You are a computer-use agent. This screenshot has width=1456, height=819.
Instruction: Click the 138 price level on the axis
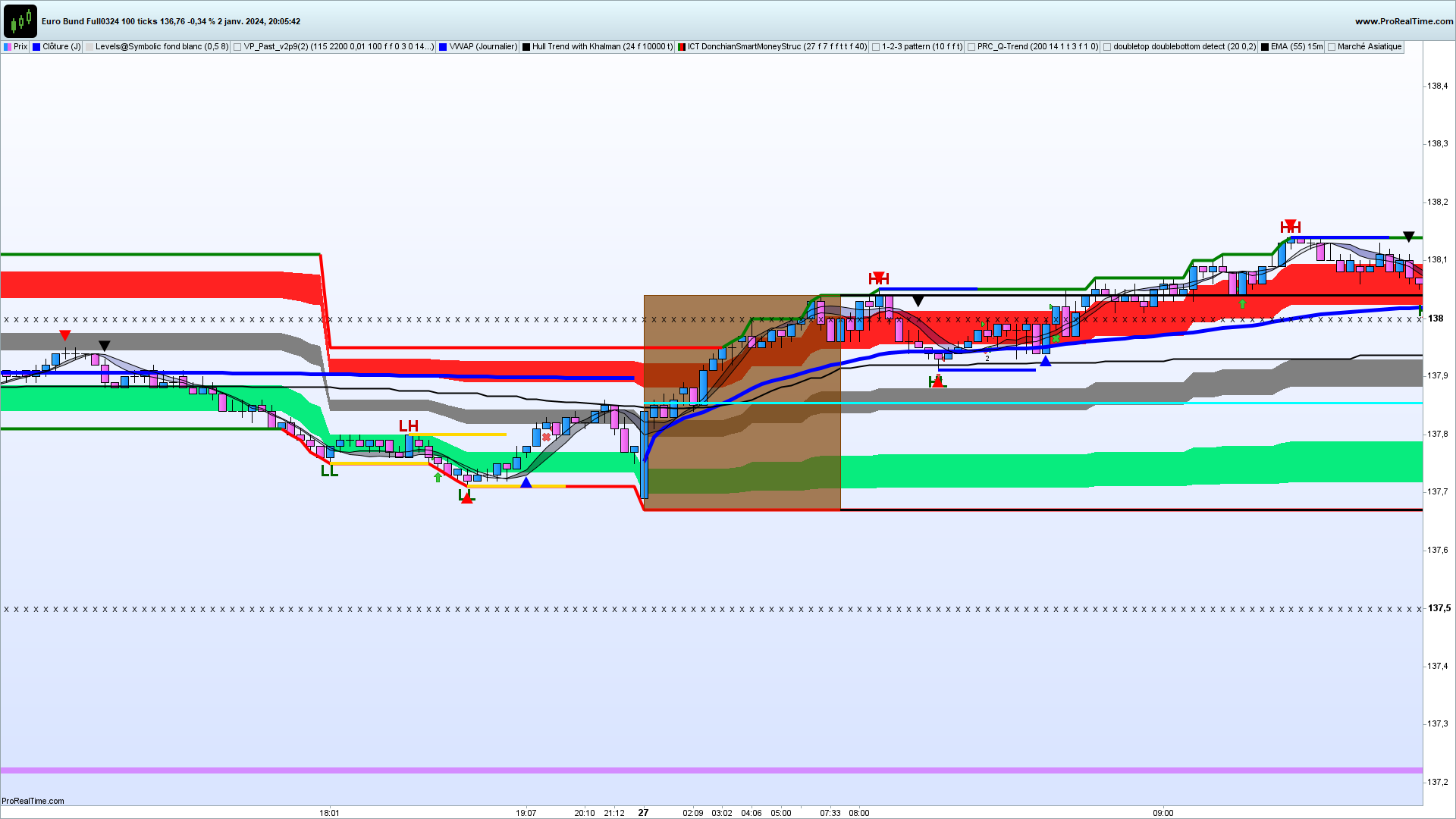(x=1435, y=318)
